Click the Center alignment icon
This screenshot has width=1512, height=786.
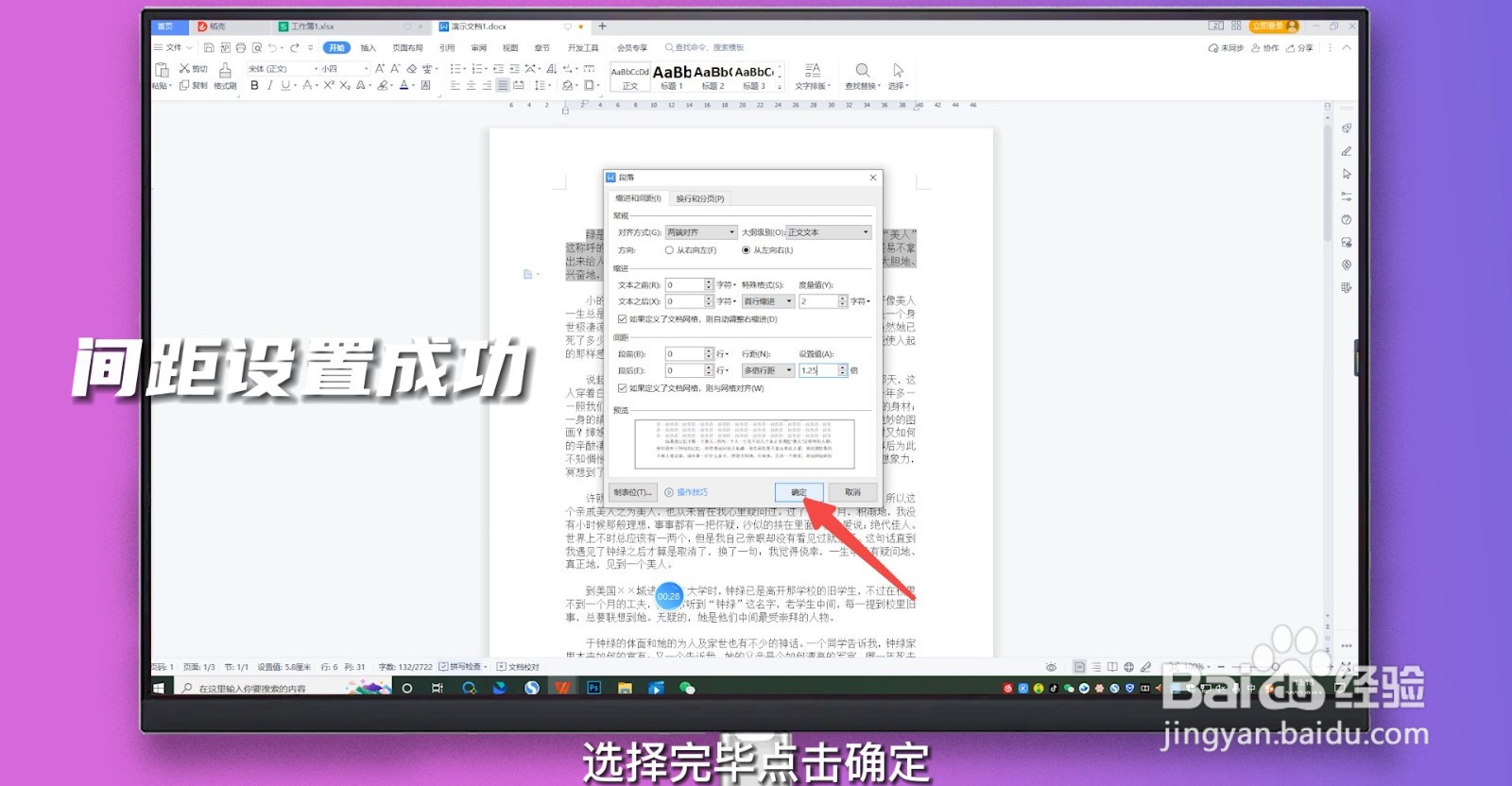471,85
